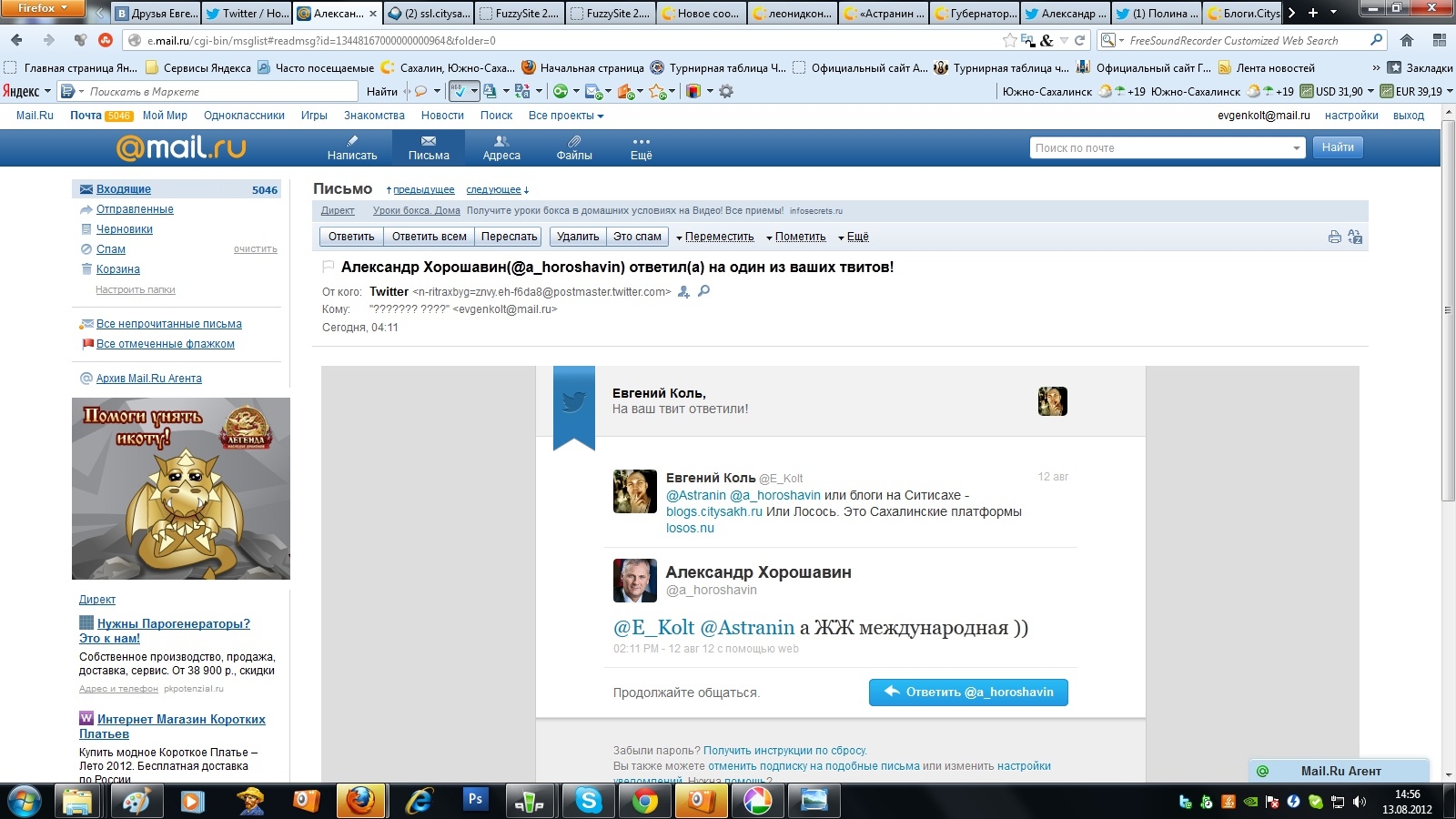The image size is (1456, 819).
Task: Open the Файлы paperclip icon
Action: [x=574, y=147]
